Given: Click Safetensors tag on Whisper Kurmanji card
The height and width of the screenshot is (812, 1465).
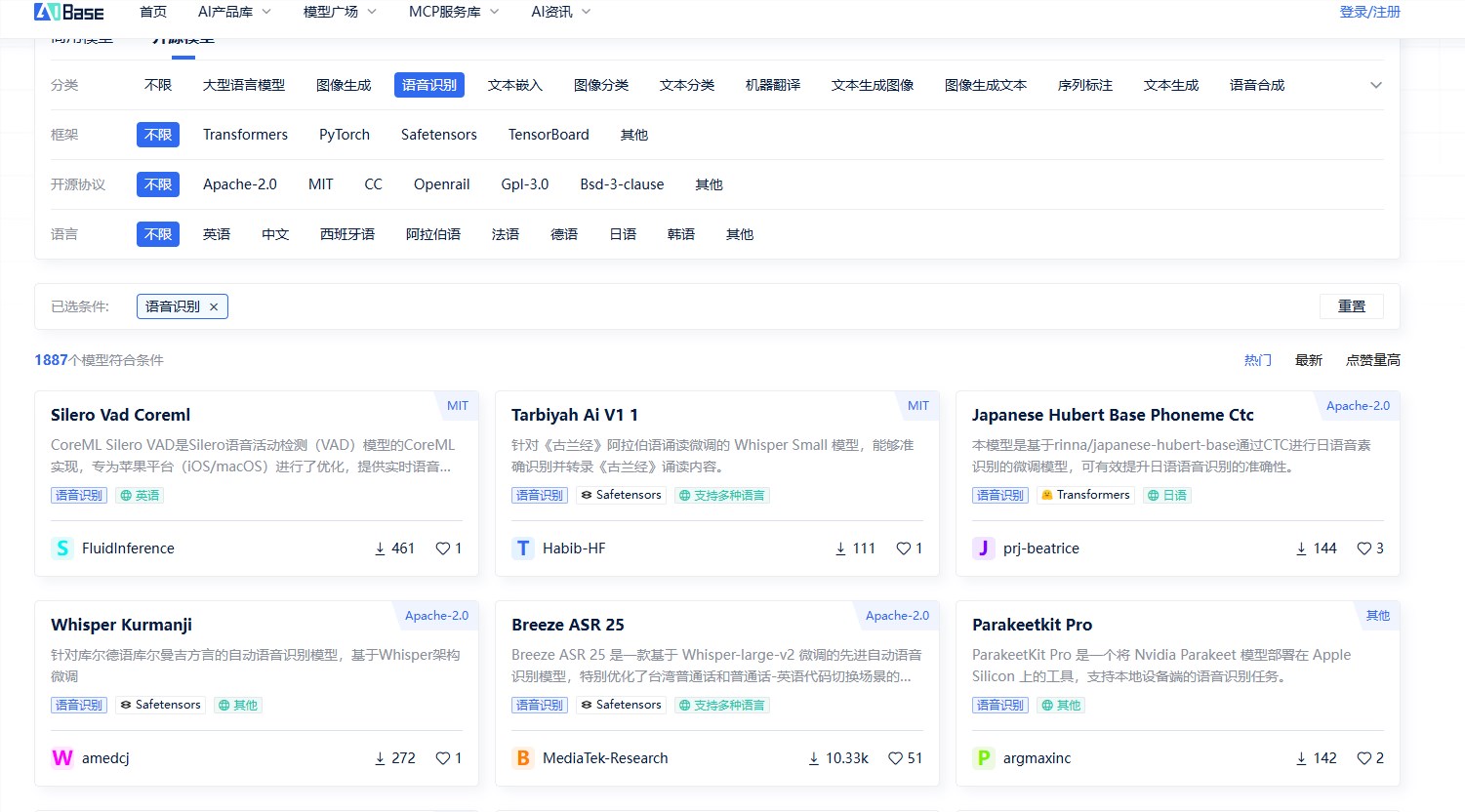Looking at the screenshot, I should [160, 705].
